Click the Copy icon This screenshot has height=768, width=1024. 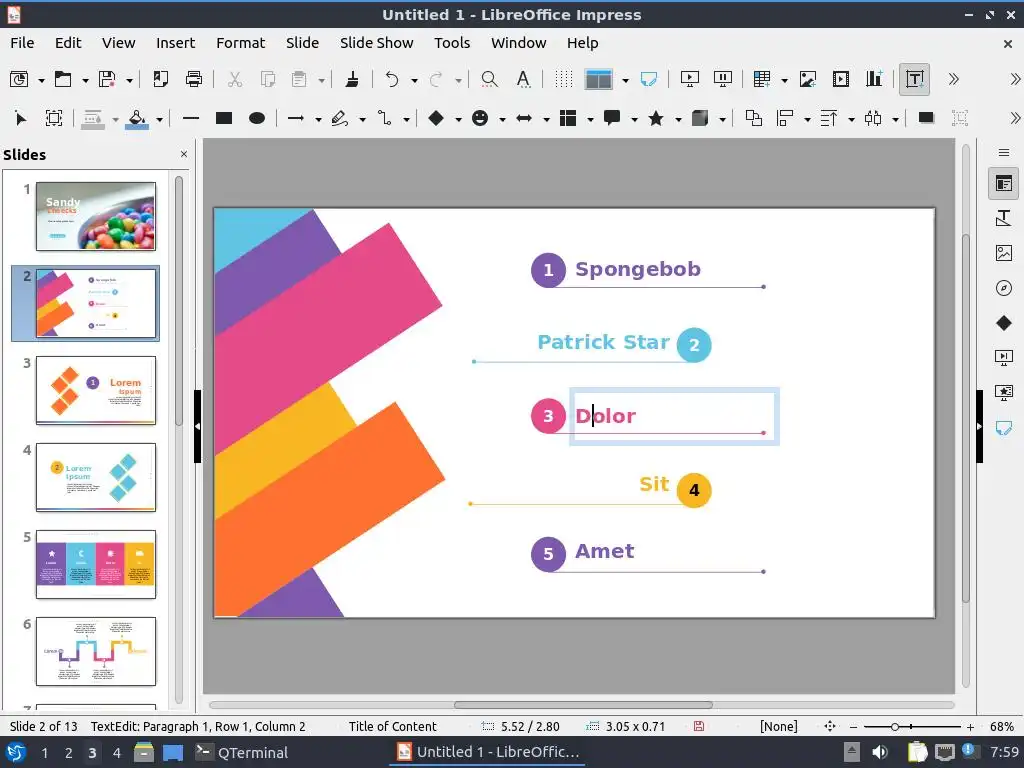(x=268, y=79)
